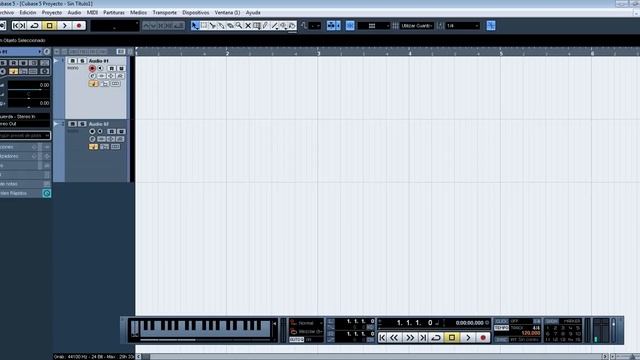Click transport panel Play button
This screenshot has width=640, height=360.
tap(468, 338)
